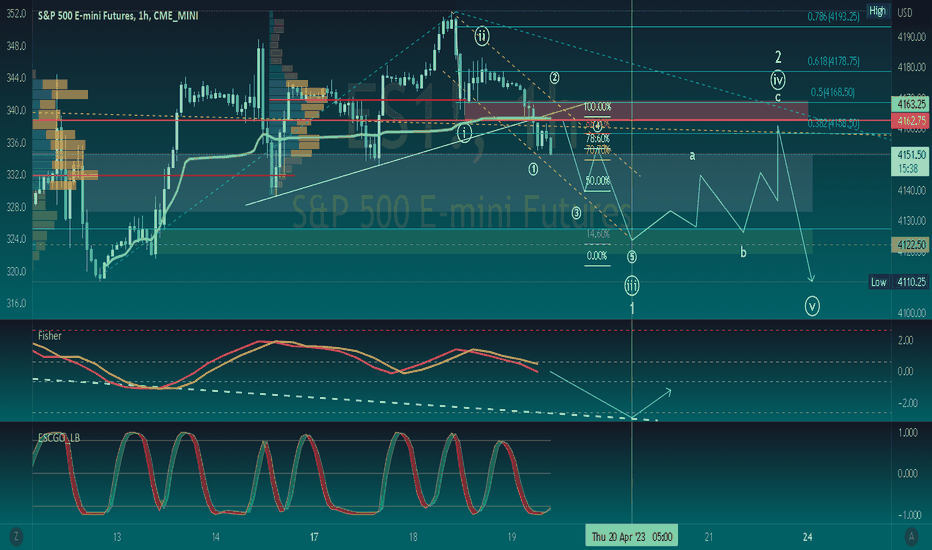Click the 4163.25 price label

click(911, 104)
